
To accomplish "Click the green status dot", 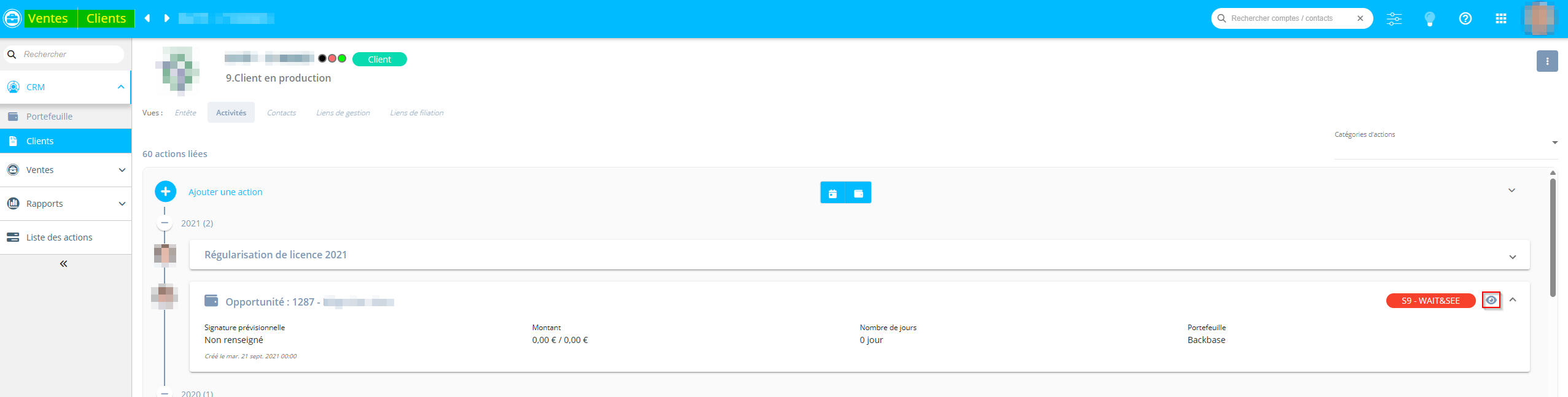I will pyautogui.click(x=342, y=58).
